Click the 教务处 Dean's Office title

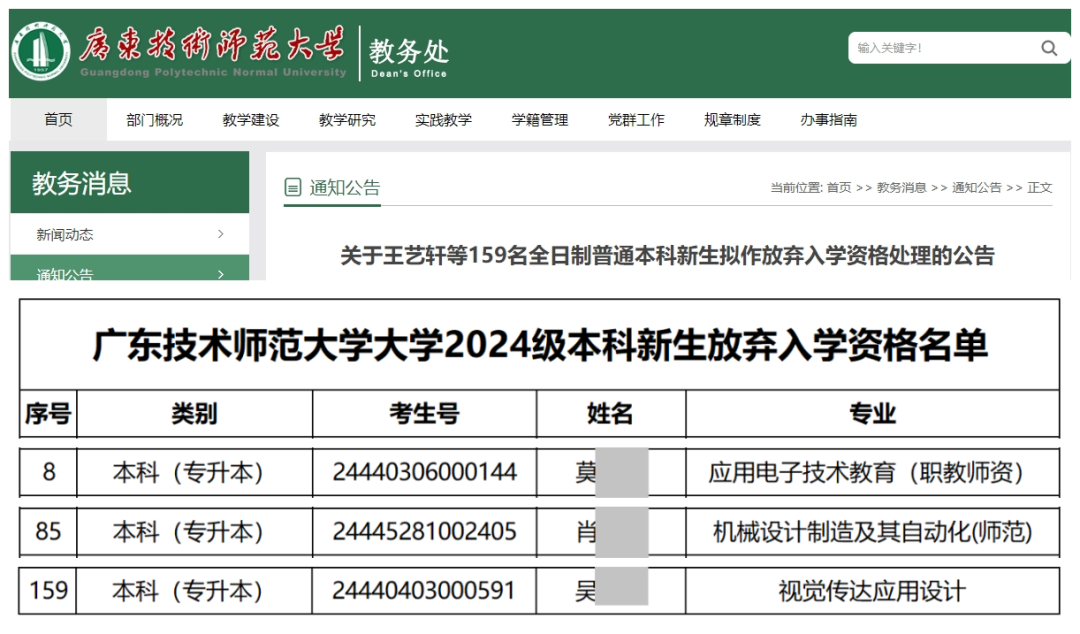click(409, 57)
